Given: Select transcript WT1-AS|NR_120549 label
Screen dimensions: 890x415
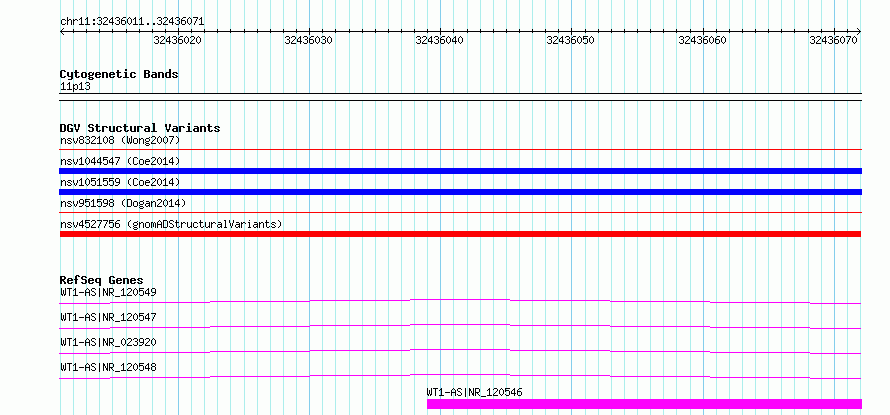Looking at the screenshot, I should pyautogui.click(x=108, y=292).
